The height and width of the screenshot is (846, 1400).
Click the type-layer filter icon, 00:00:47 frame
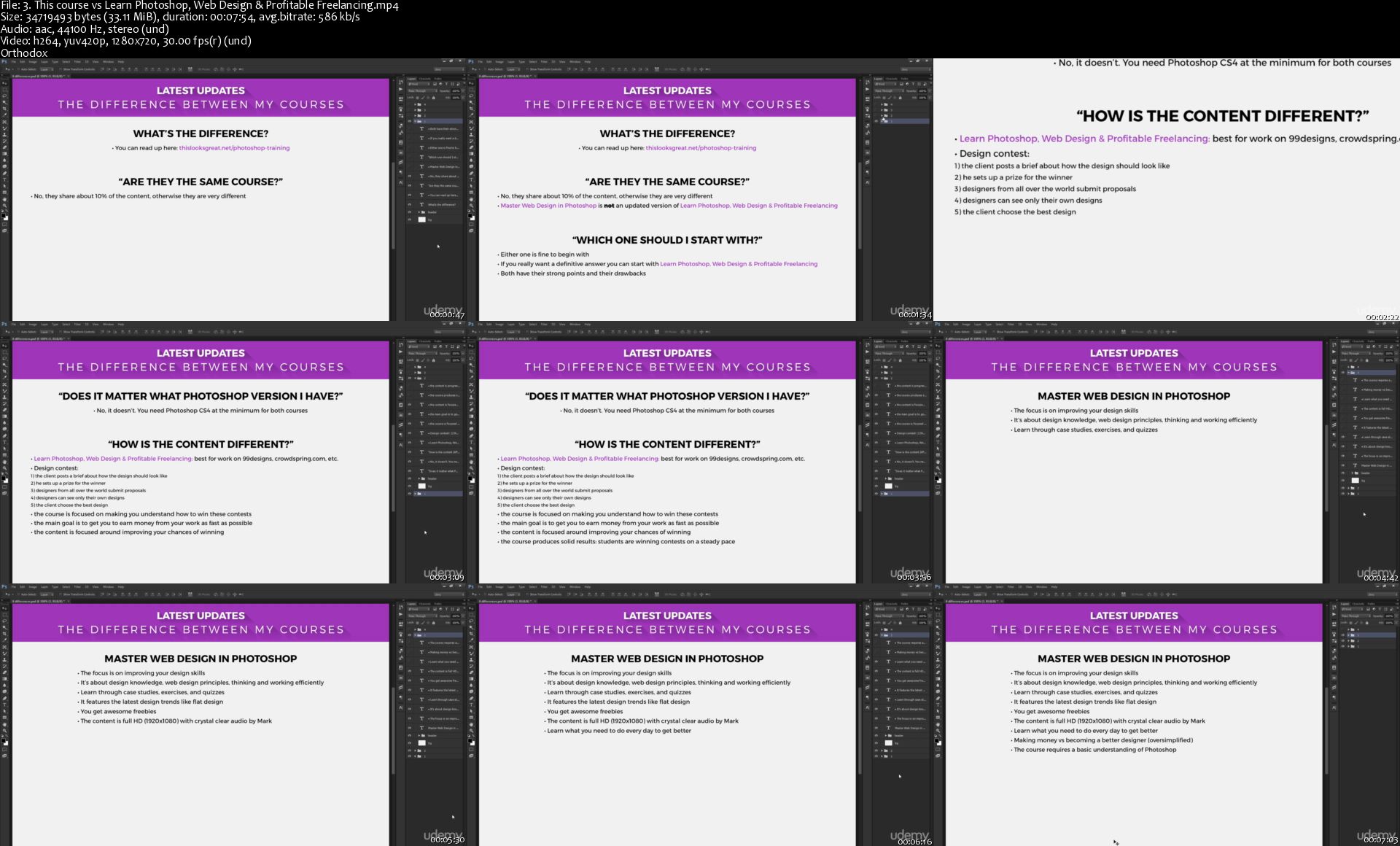pos(446,84)
